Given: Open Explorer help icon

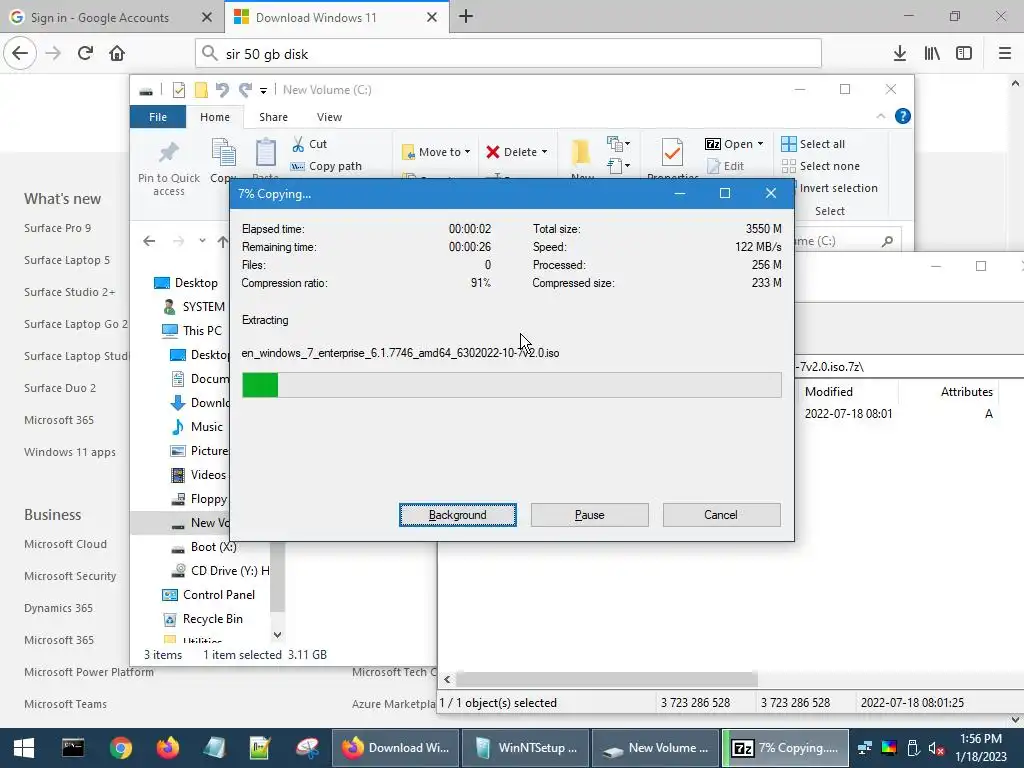Looking at the screenshot, I should [903, 116].
